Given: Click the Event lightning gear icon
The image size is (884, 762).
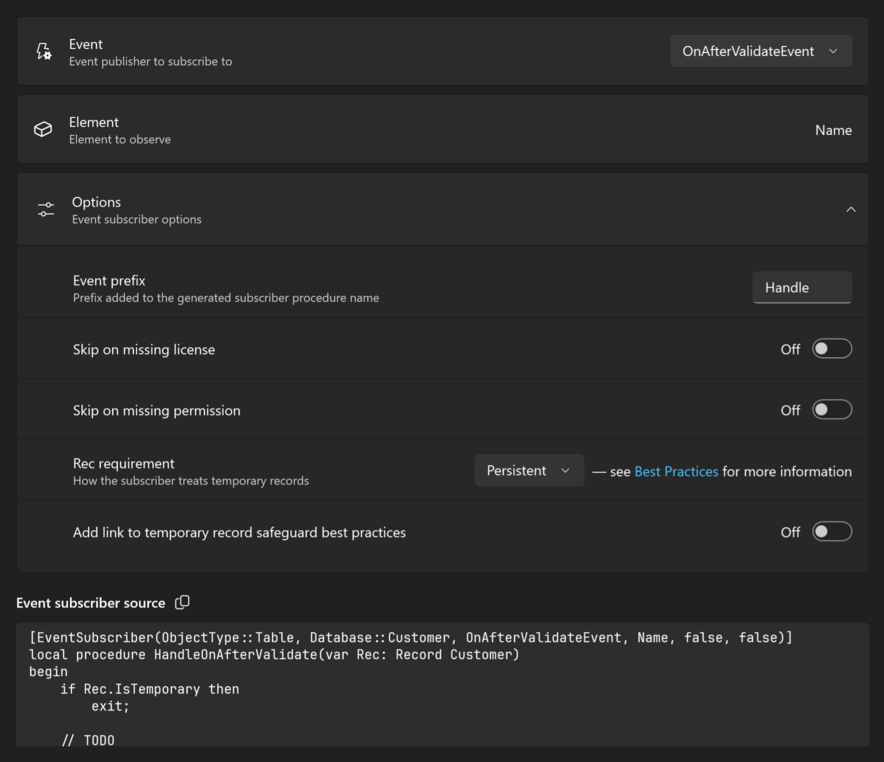Looking at the screenshot, I should pos(43,51).
